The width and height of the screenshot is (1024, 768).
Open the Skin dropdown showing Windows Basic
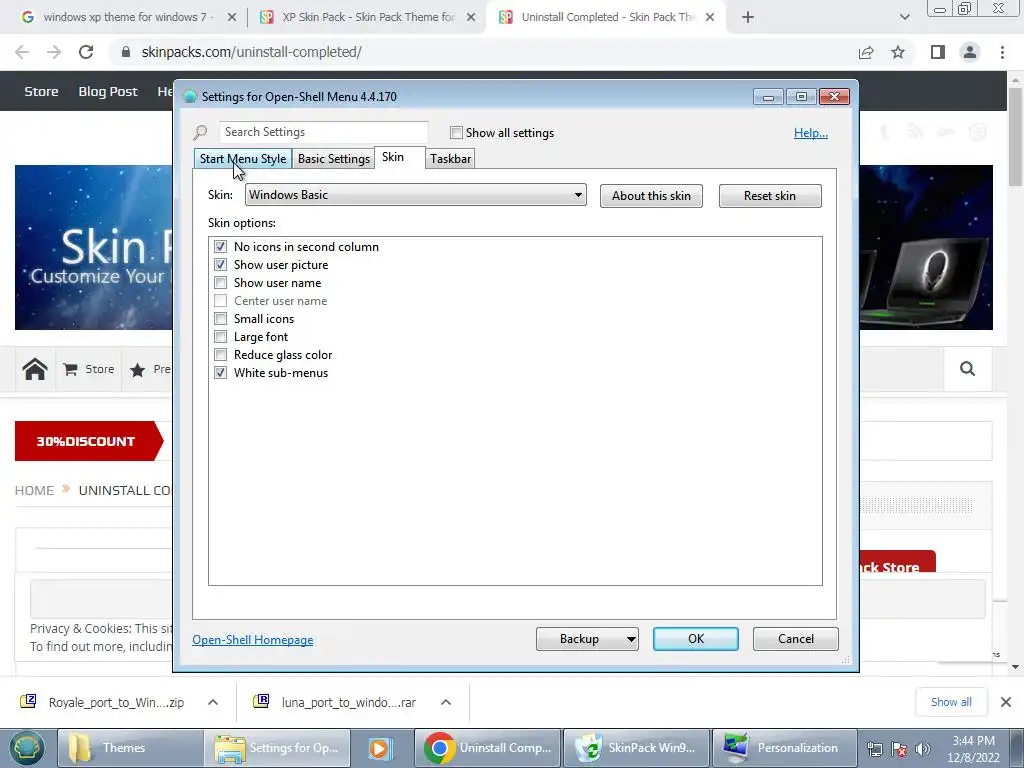[x=415, y=195]
